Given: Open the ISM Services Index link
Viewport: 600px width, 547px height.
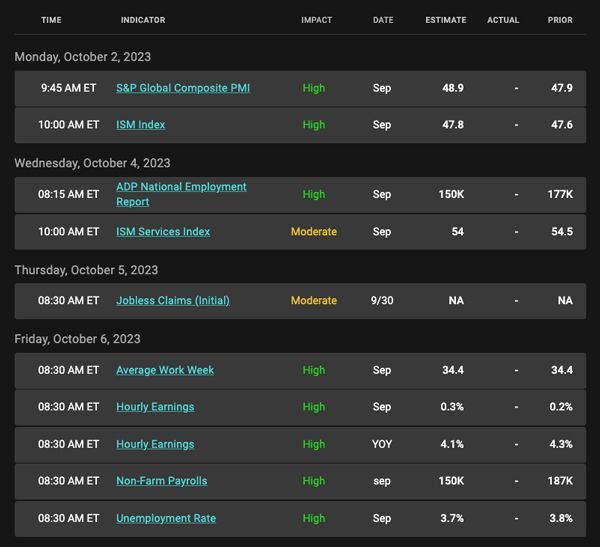Looking at the screenshot, I should click(x=163, y=232).
